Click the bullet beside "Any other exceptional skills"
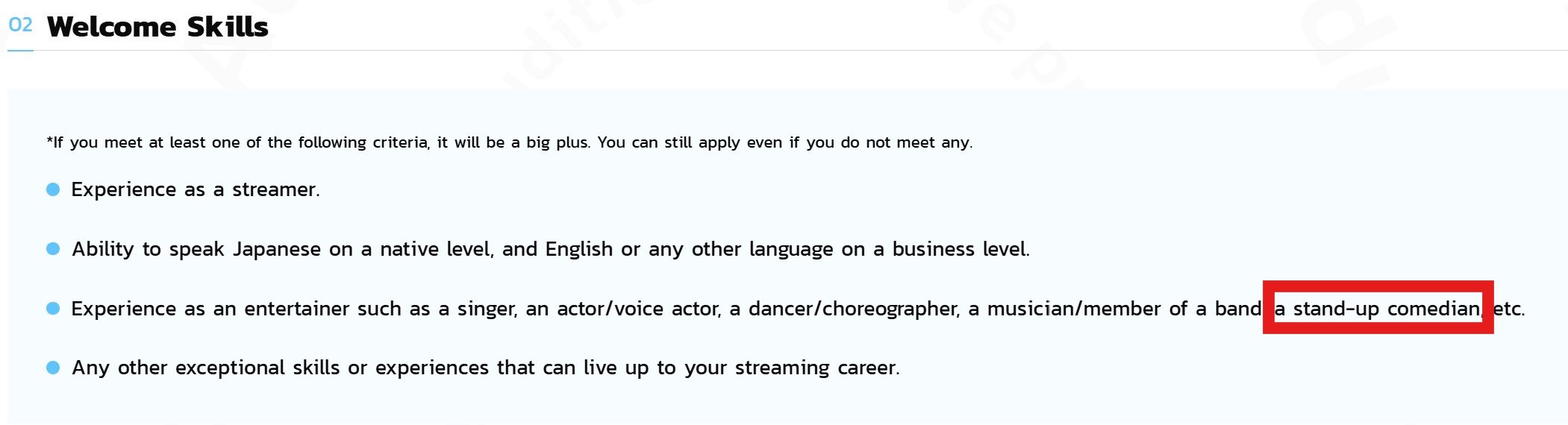Image resolution: width=1568 pixels, height=425 pixels. click(53, 368)
